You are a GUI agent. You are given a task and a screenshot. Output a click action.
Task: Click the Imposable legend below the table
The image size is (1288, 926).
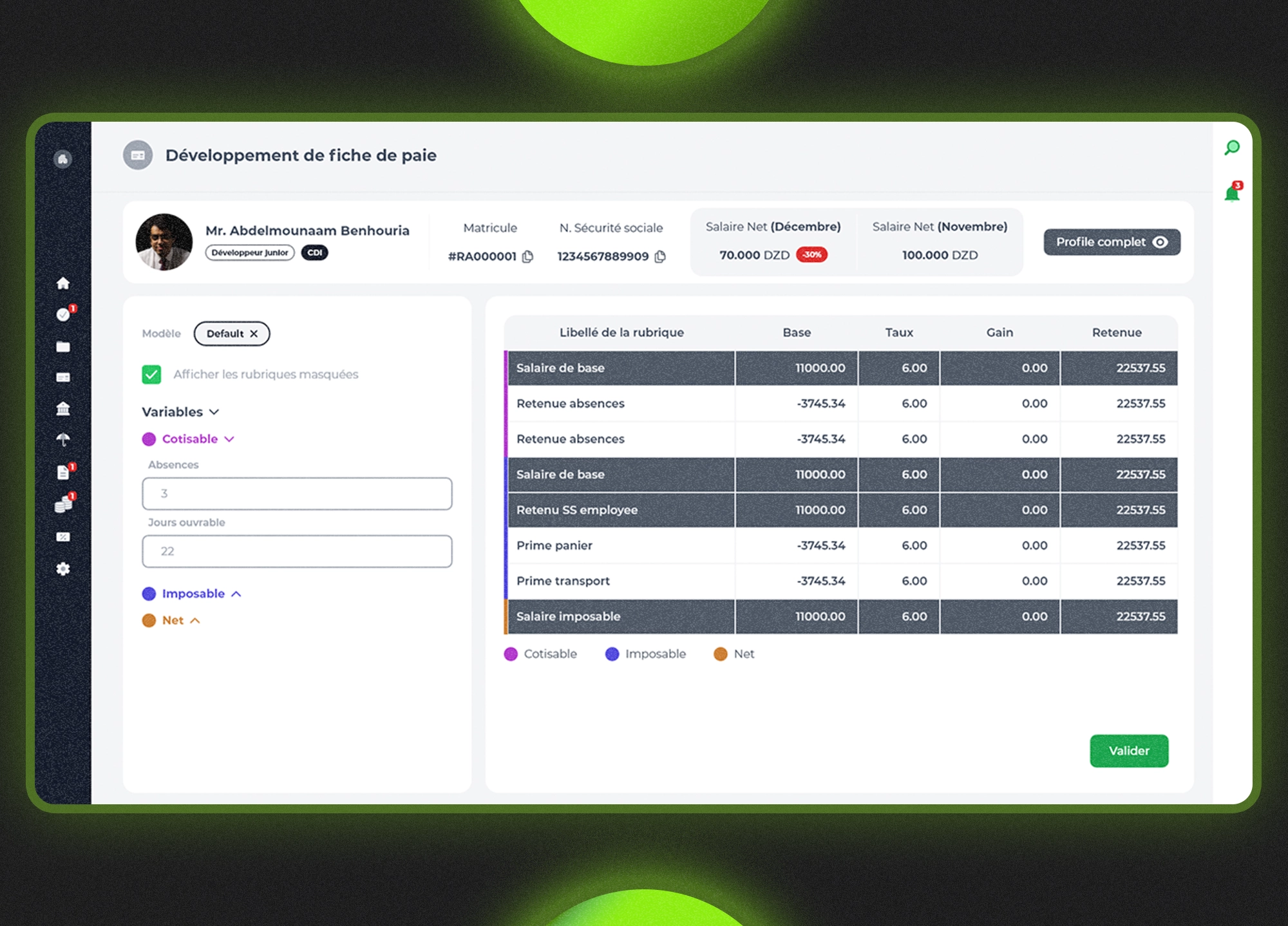tap(645, 654)
